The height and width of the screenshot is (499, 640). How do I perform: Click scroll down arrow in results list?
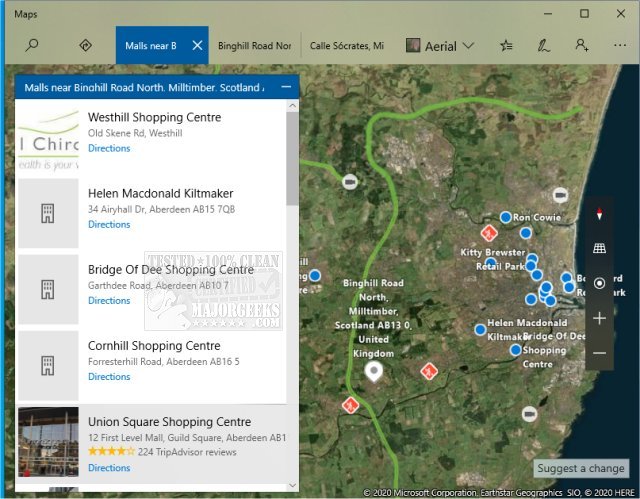292,485
